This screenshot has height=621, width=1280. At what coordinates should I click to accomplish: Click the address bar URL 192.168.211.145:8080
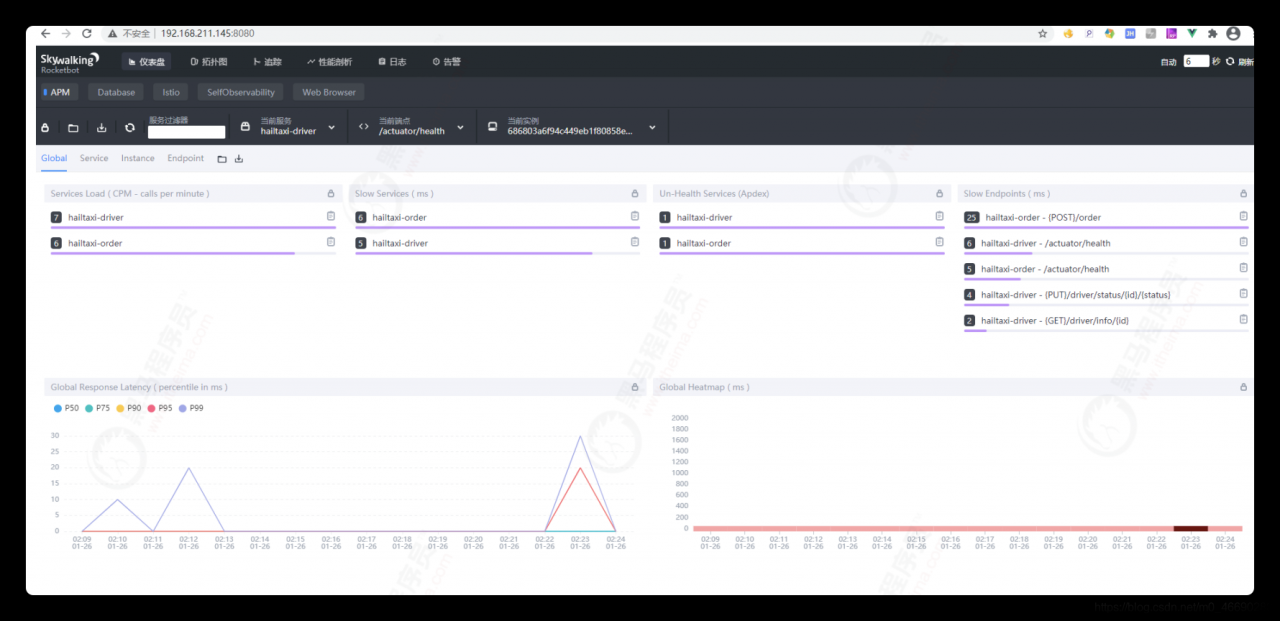(208, 33)
